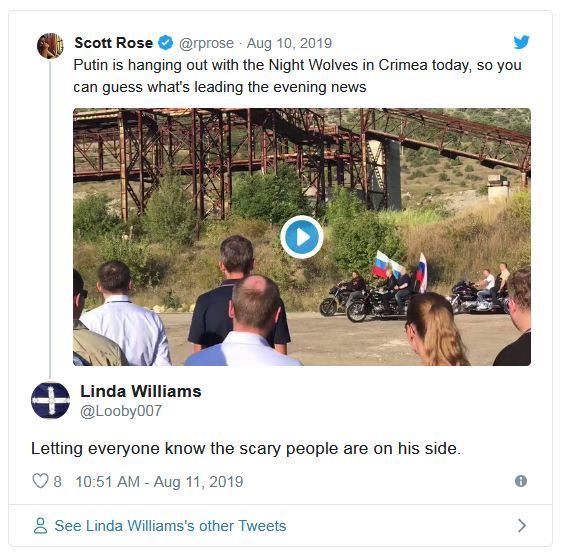This screenshot has height=557, width=561.
Task: Open the Linda Williams display name
Action: click(141, 391)
